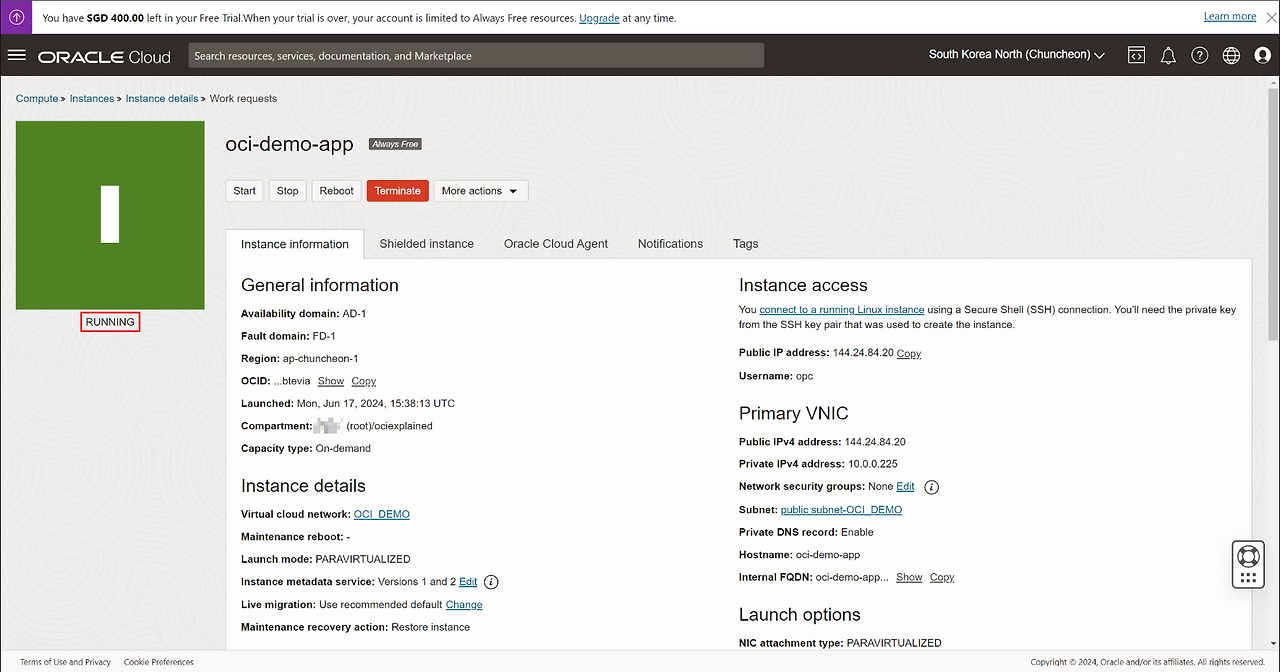Expand the More actions dropdown

tap(480, 191)
